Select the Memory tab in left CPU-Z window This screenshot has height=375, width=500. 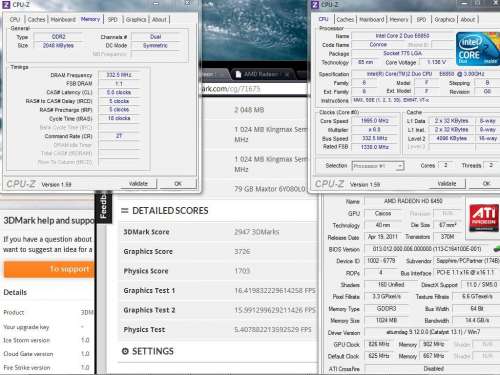pyautogui.click(x=90, y=19)
